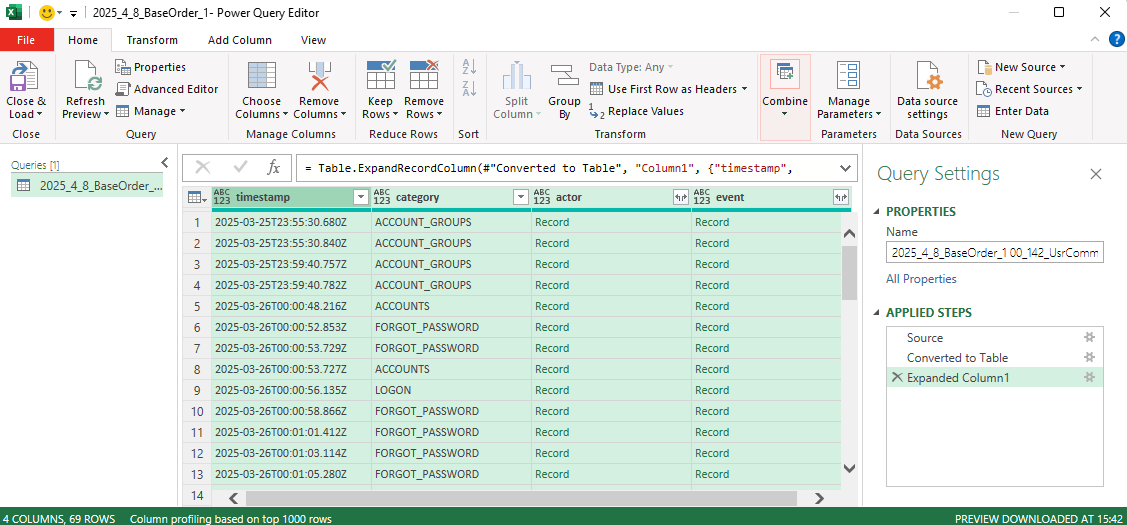Expand the formula bar
Screen dimensions: 1127x525
click(845, 168)
